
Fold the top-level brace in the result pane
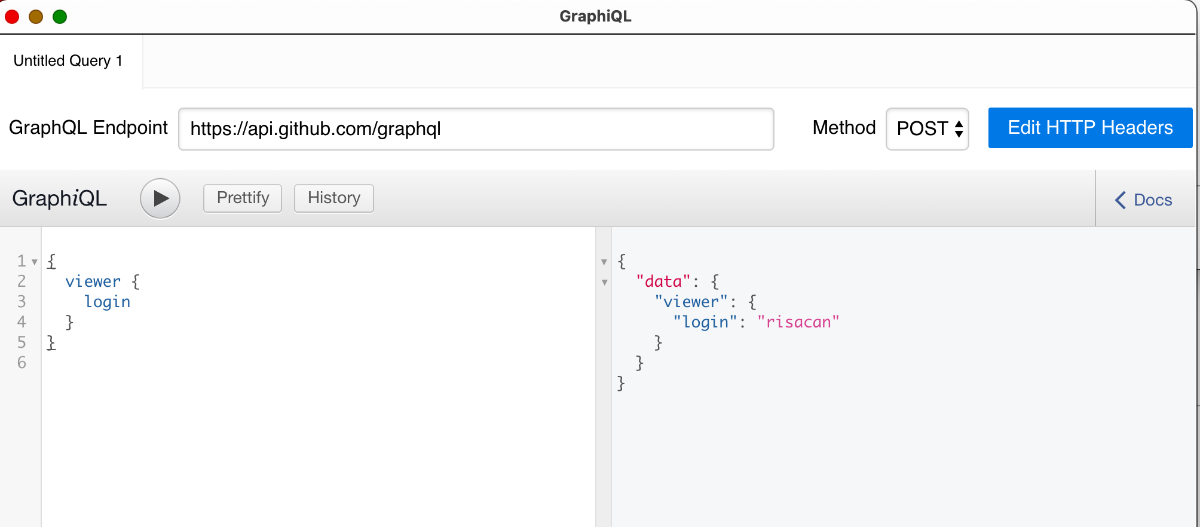pyautogui.click(x=603, y=262)
